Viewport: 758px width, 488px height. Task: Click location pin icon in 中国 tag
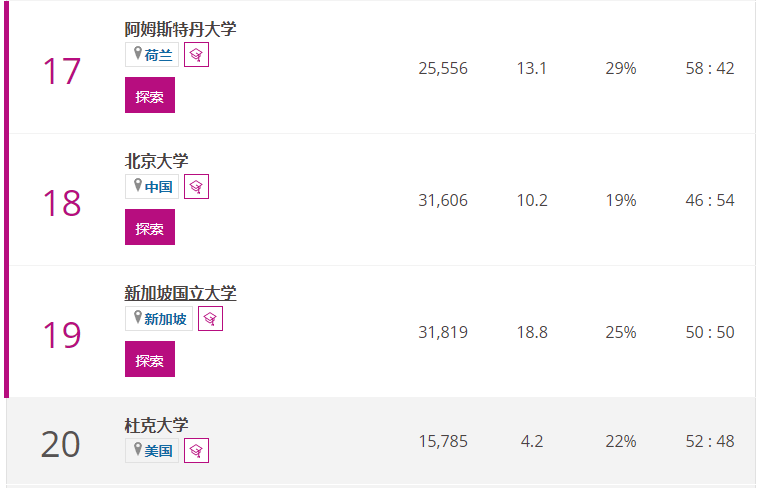point(138,185)
